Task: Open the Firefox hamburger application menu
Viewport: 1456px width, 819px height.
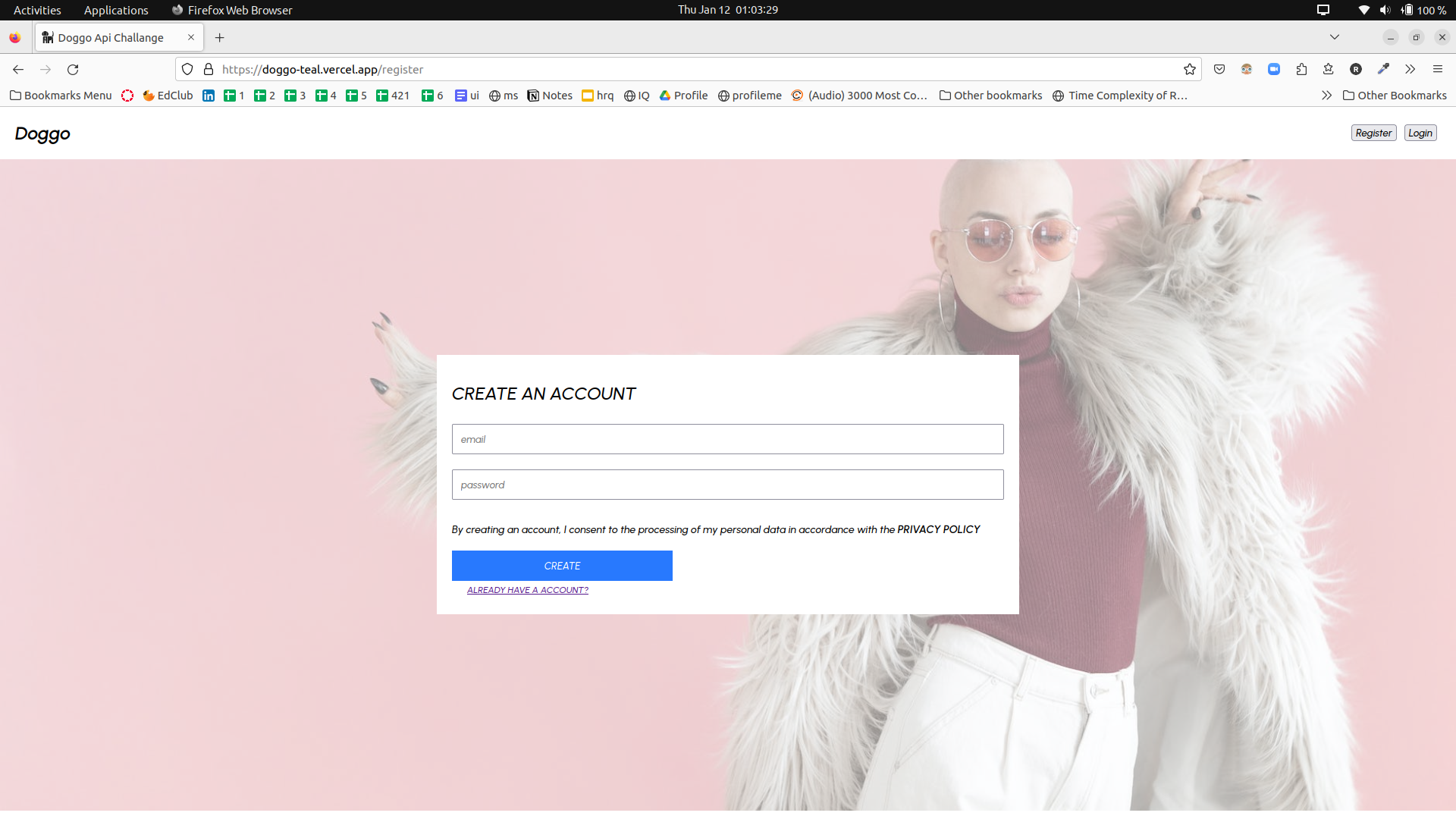Action: (1438, 69)
